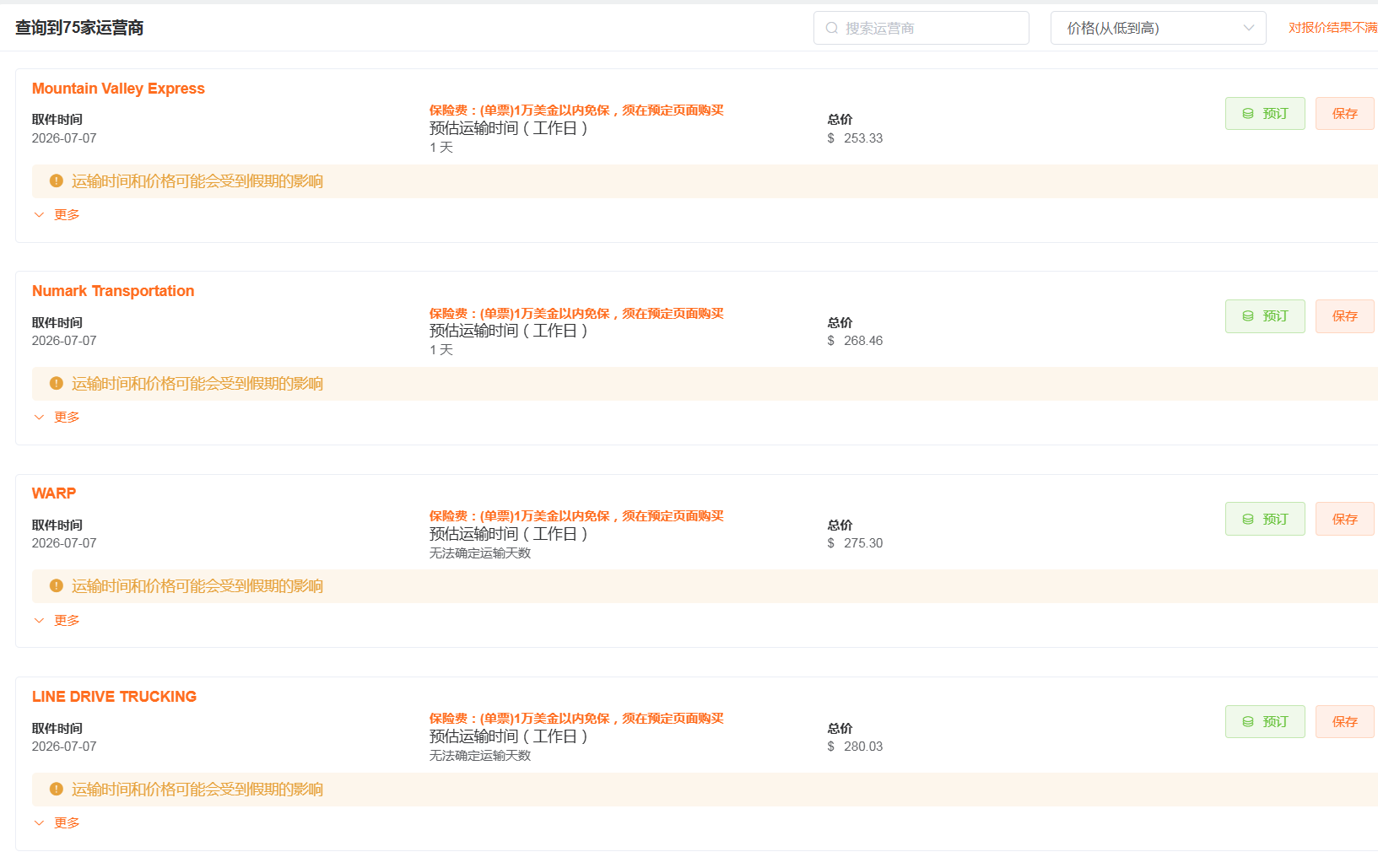Expand 更多 under WARP
This screenshot has width=1378, height=868.
tap(67, 621)
